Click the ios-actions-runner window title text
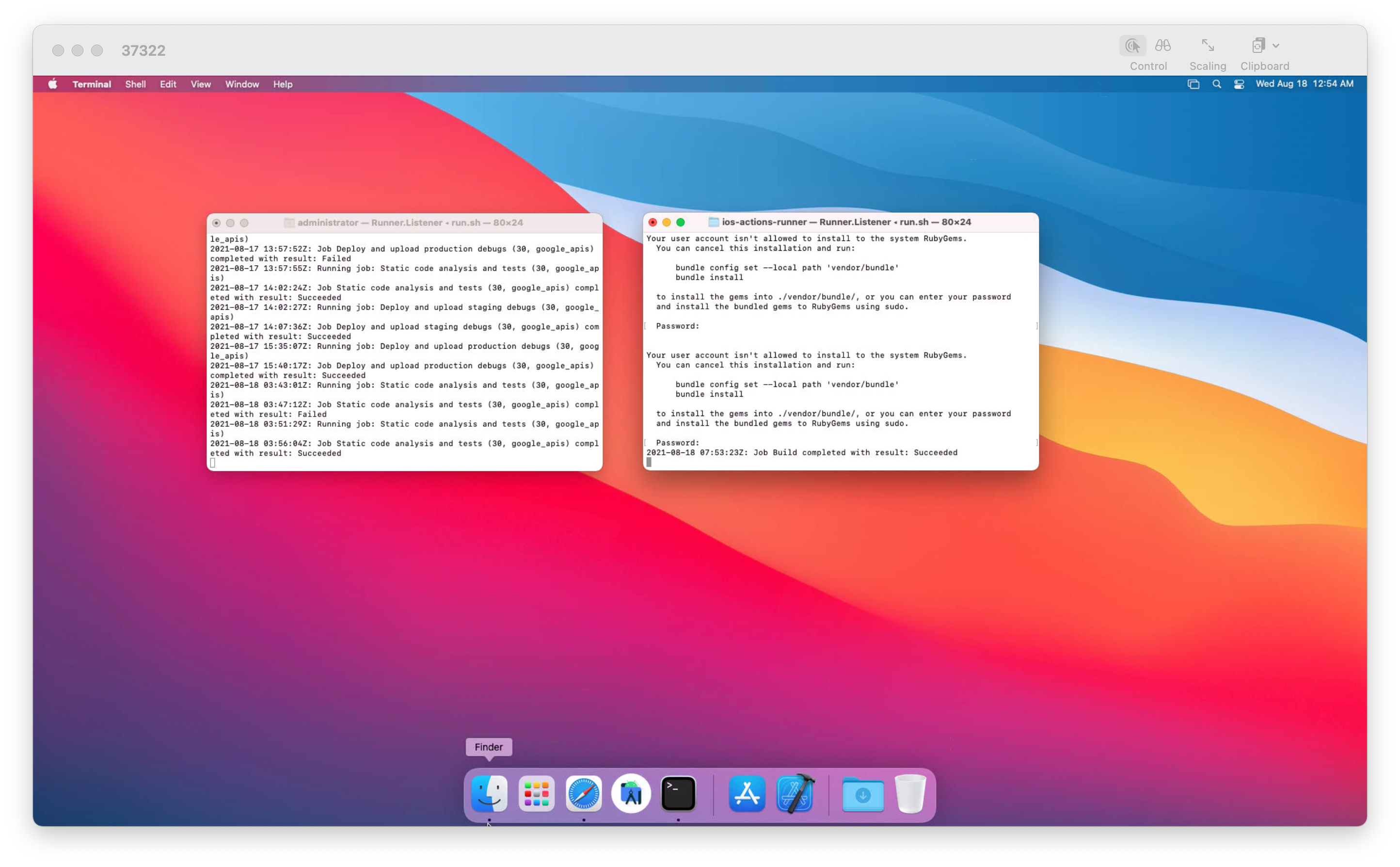 pos(846,222)
